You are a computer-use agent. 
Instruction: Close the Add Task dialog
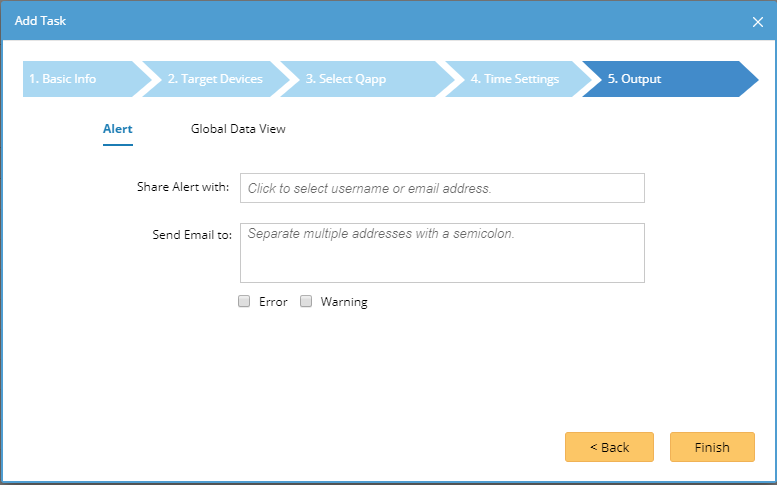(757, 21)
